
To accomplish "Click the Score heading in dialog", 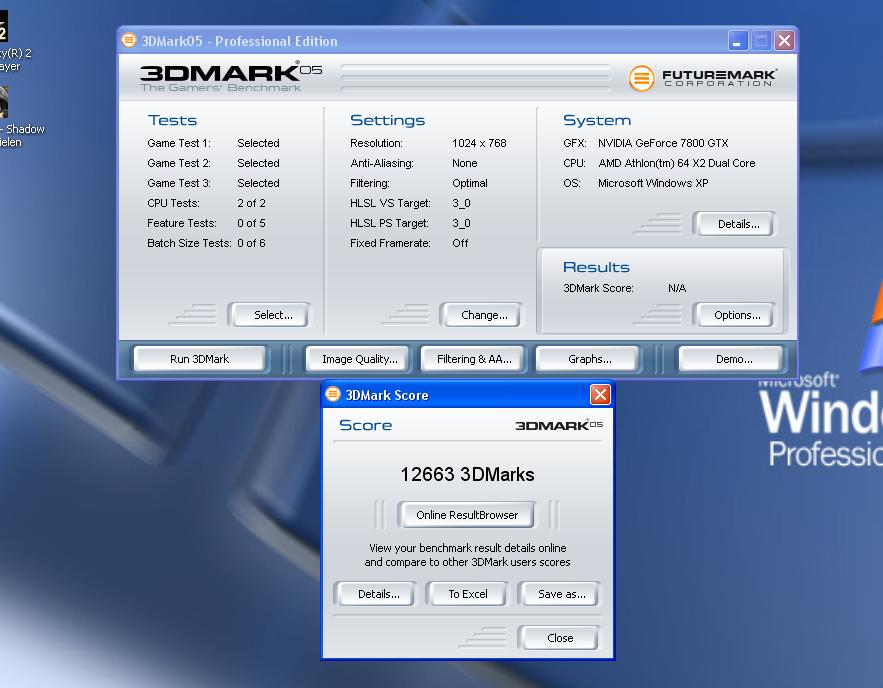I will tap(365, 425).
